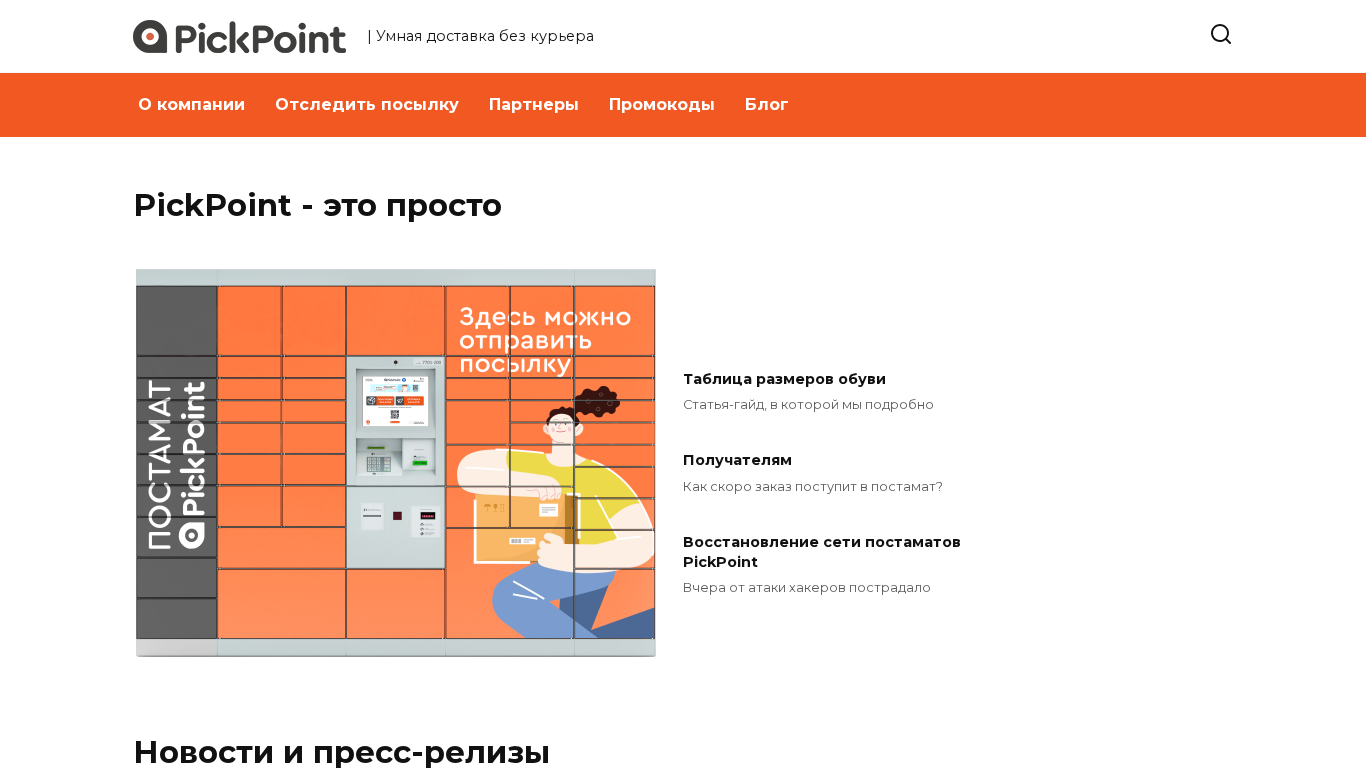Open the "Получателям" article link
This screenshot has height=768, width=1366.
click(x=737, y=460)
